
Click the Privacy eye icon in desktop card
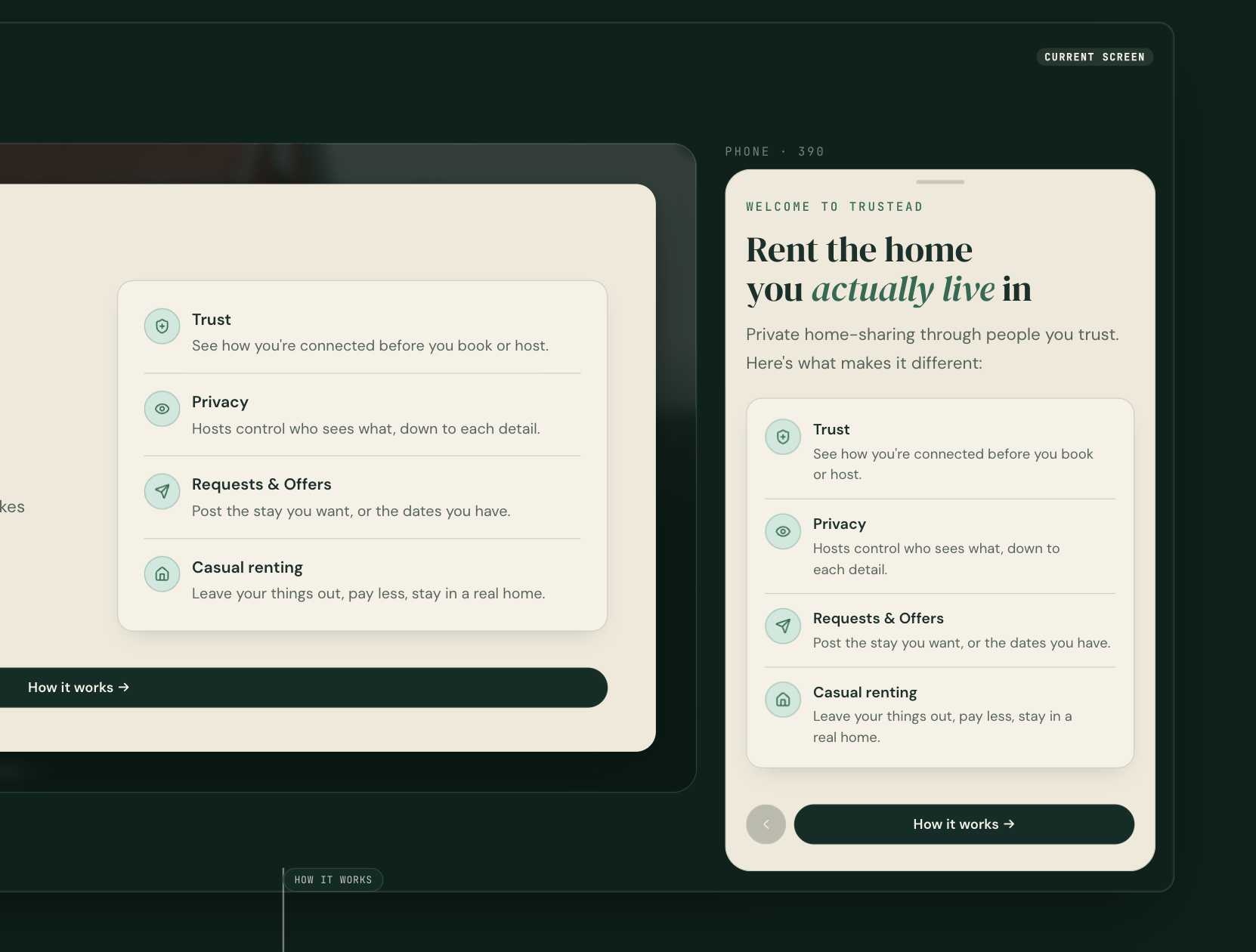pos(162,409)
